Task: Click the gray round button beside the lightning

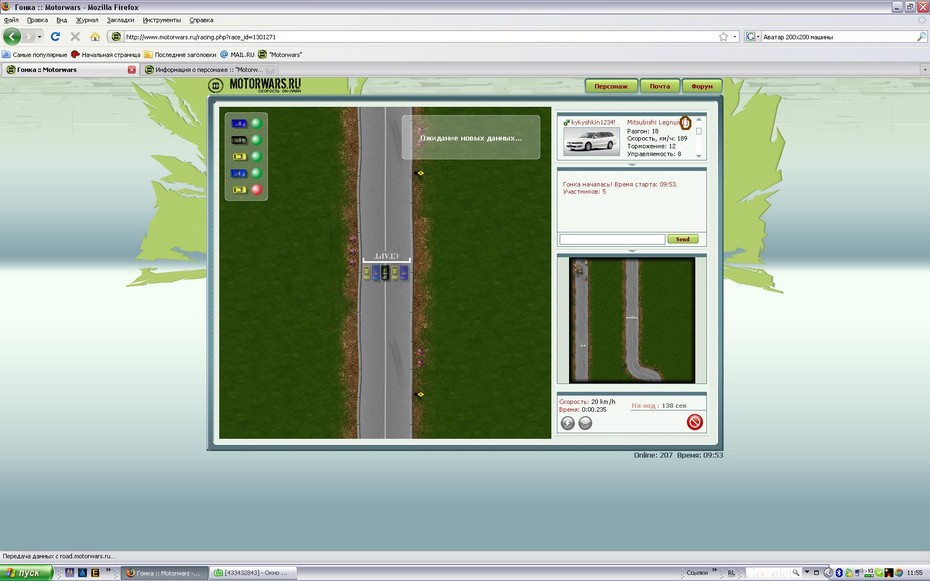Action: click(585, 423)
